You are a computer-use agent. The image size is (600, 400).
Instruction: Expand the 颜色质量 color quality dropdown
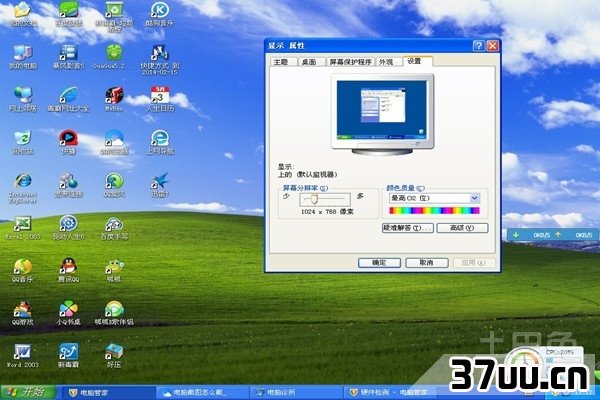tap(474, 198)
